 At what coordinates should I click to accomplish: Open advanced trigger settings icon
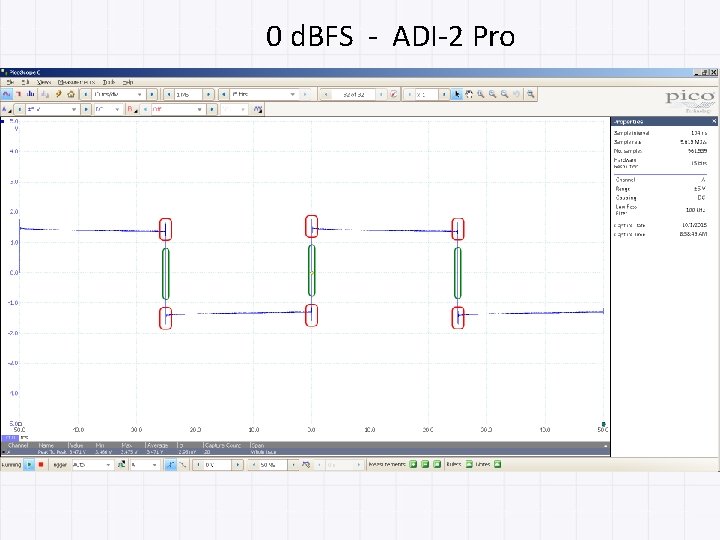click(121, 465)
